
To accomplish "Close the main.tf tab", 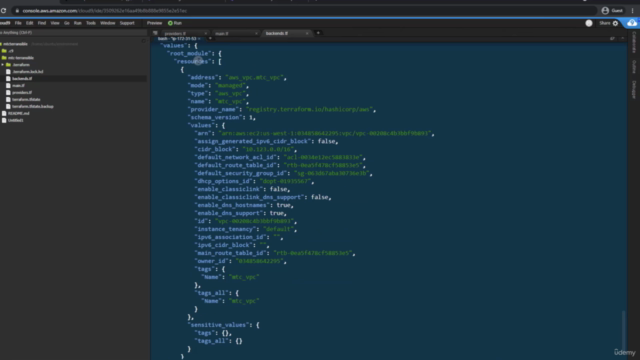I will pos(256,33).
